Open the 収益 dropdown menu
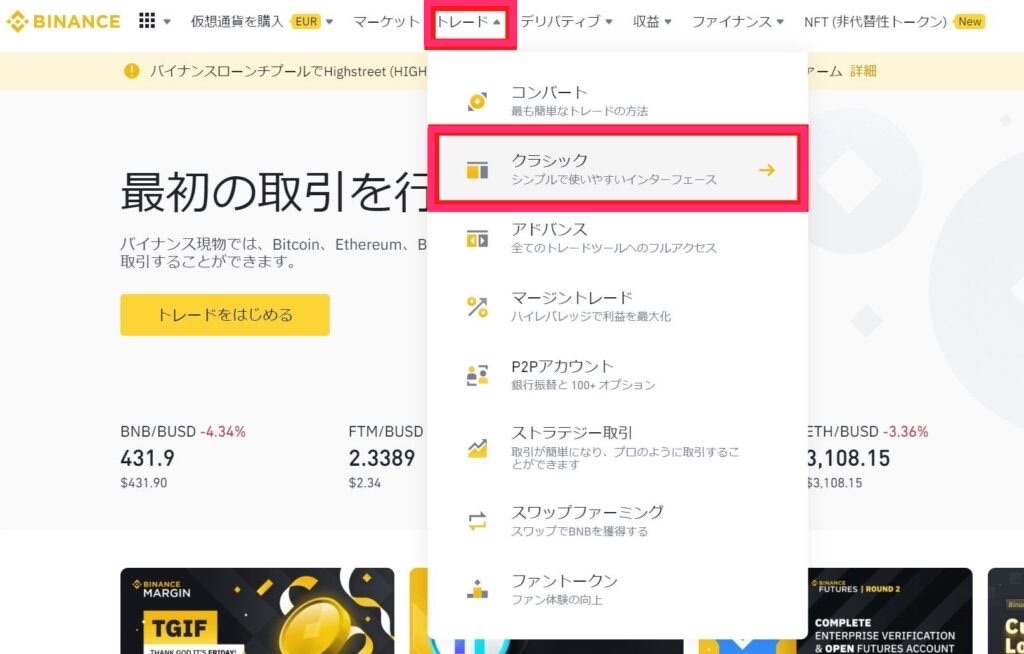Screen dimensions: 1024x654 pos(652,22)
